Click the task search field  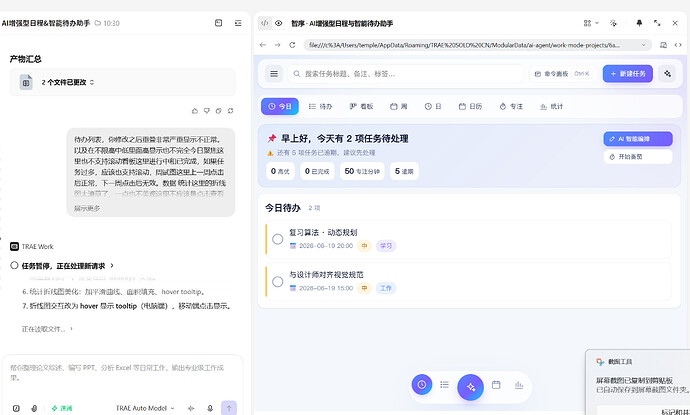[406, 74]
